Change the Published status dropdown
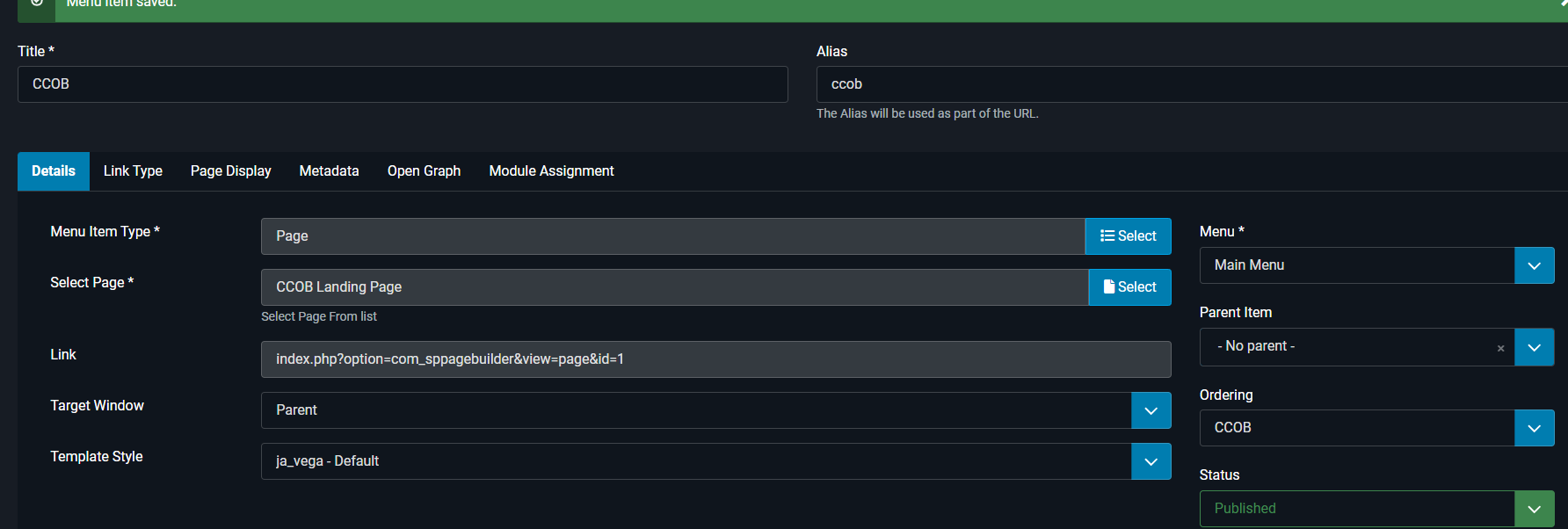Image resolution: width=1568 pixels, height=529 pixels. (x=1534, y=509)
